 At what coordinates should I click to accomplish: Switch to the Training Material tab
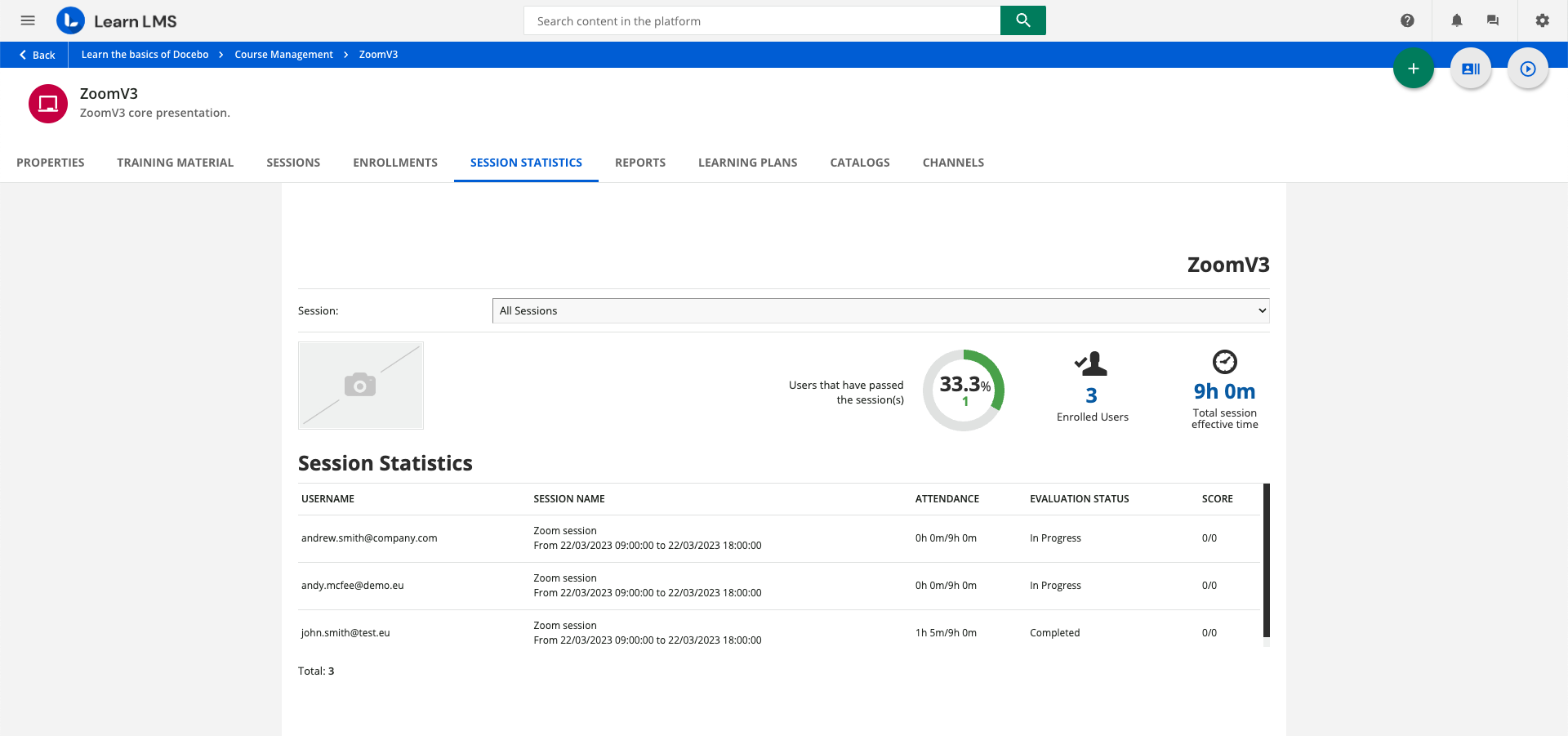(x=176, y=163)
